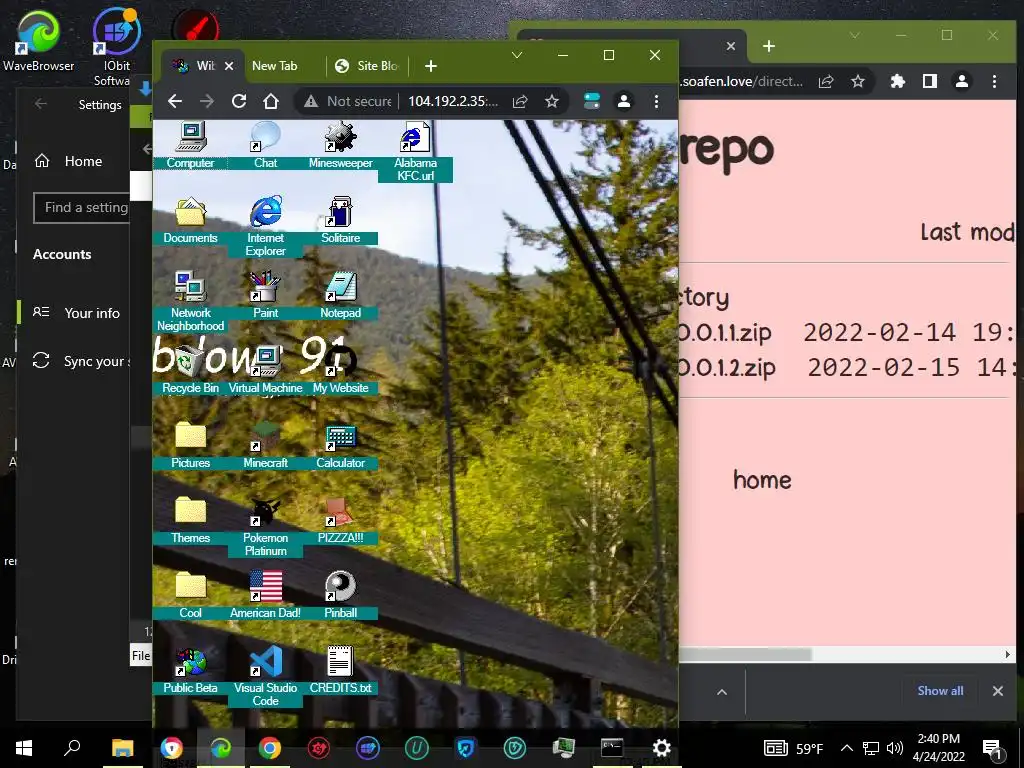Open the three-dot menu in the front browser

656,101
